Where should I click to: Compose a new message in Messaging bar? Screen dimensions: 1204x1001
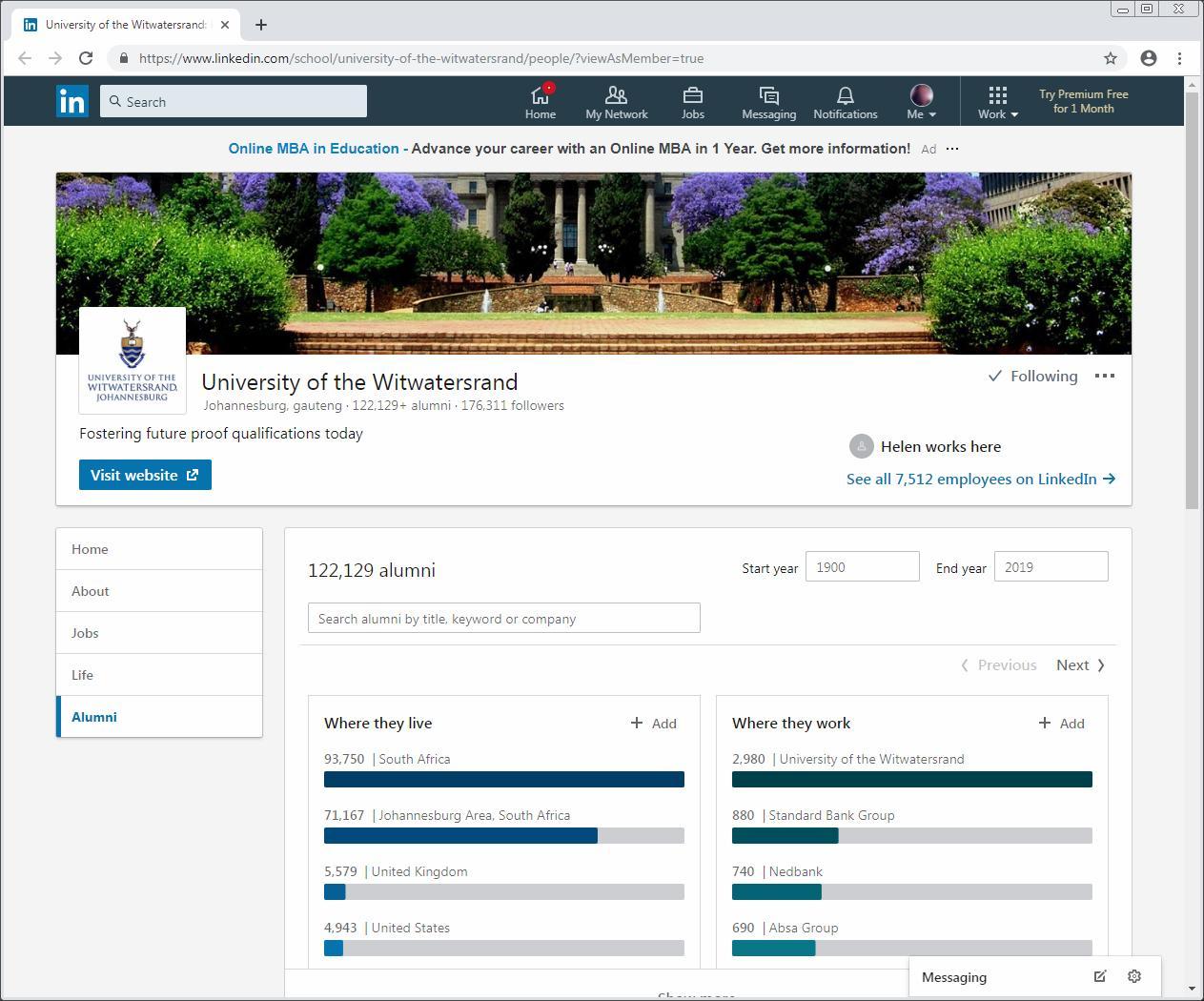1100,976
